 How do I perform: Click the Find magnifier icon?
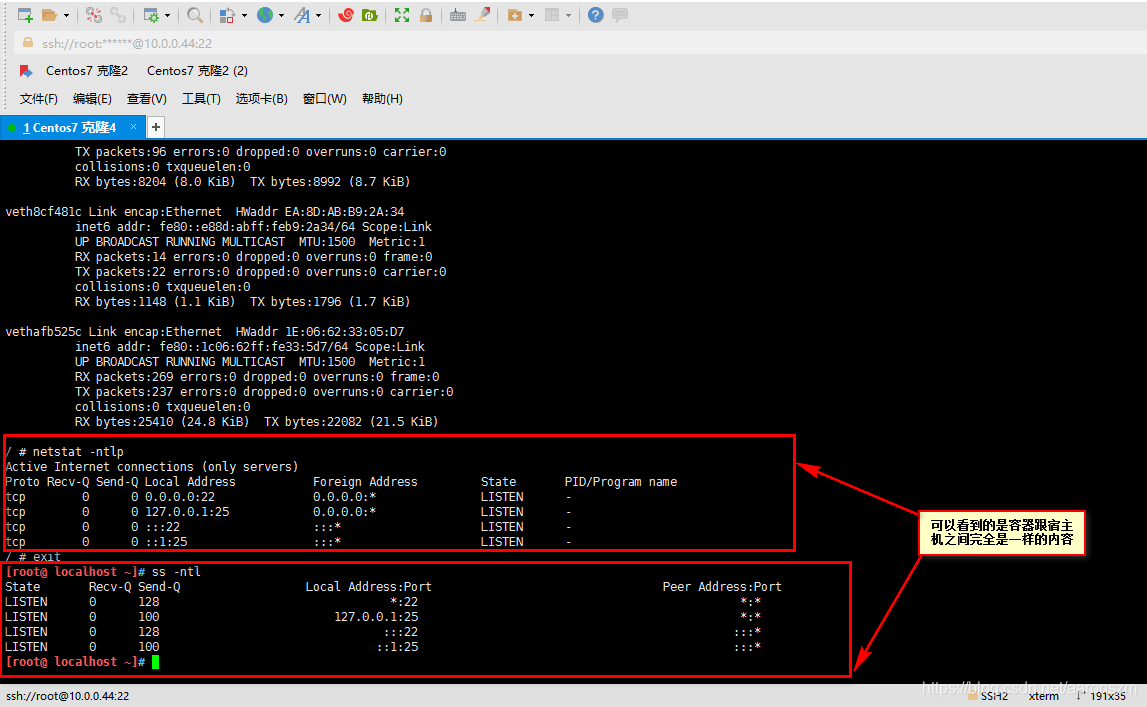pos(195,15)
